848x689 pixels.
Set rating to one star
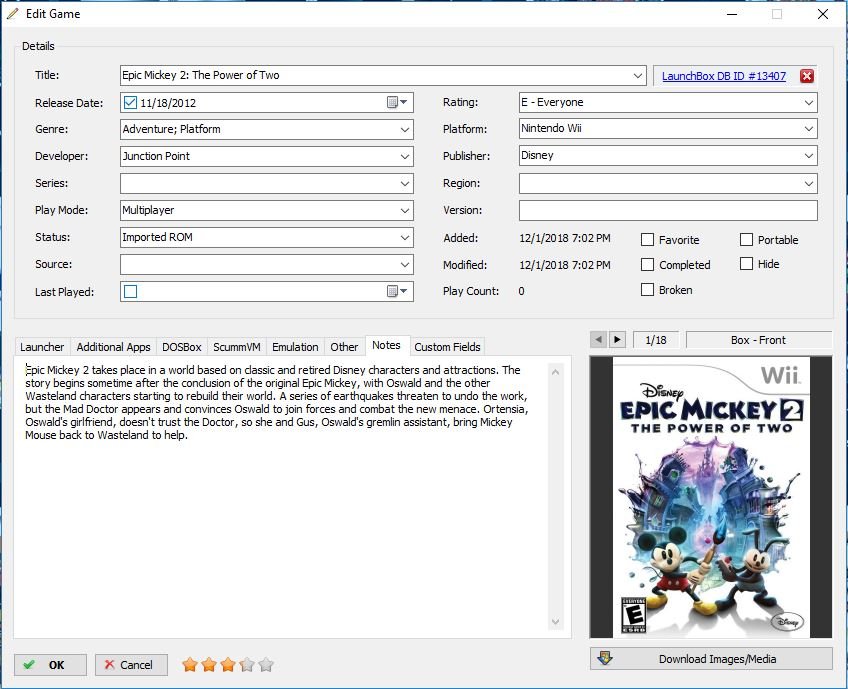(189, 665)
